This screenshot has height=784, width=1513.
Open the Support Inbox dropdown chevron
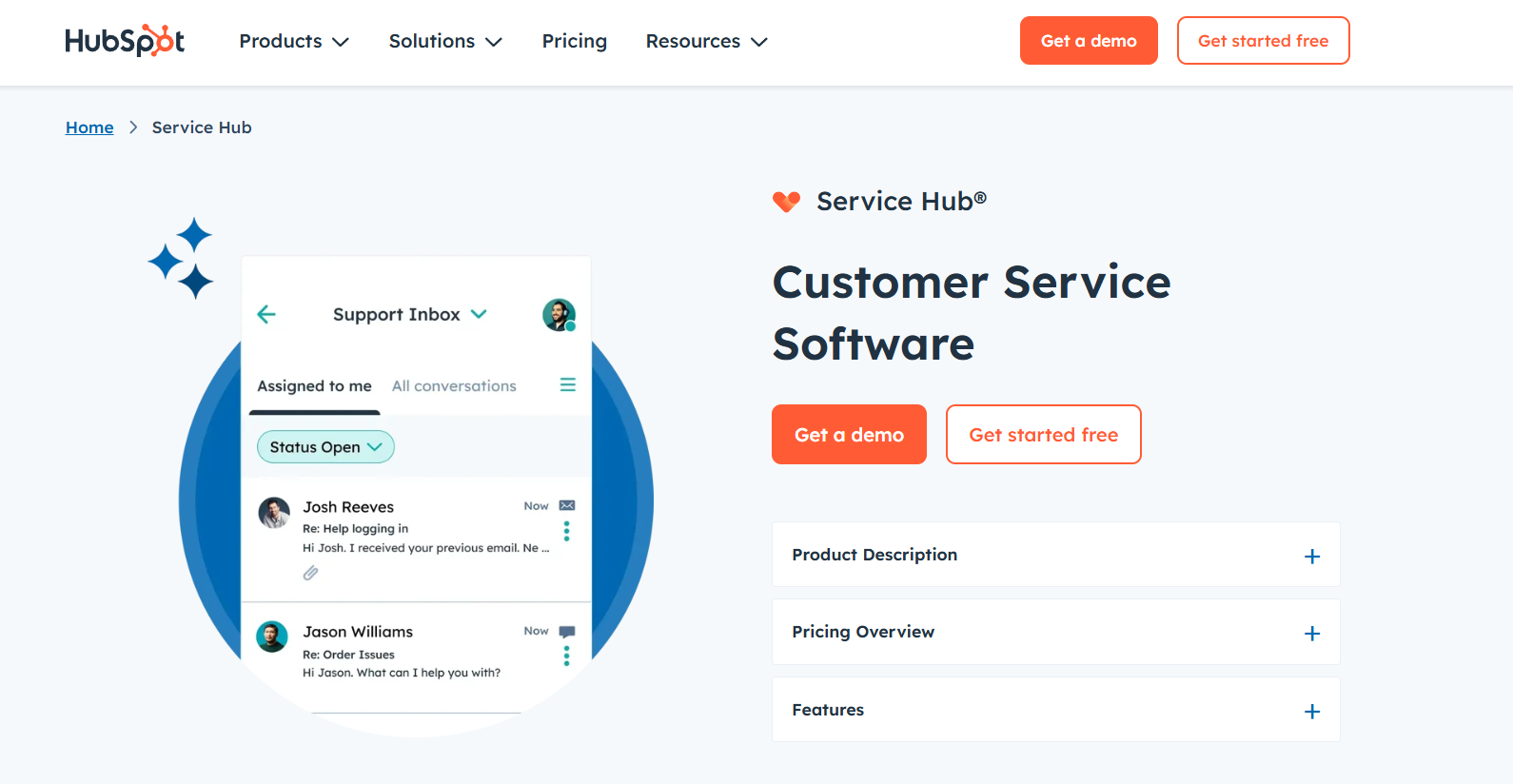479,314
